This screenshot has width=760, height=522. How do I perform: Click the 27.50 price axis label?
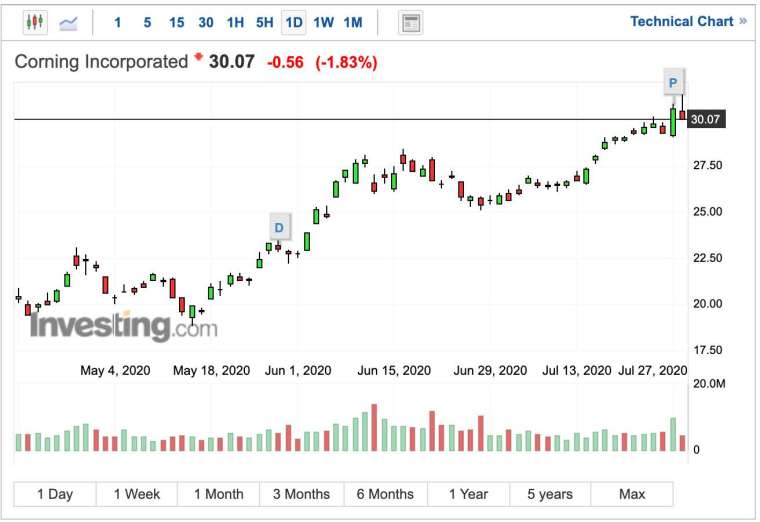coord(708,165)
